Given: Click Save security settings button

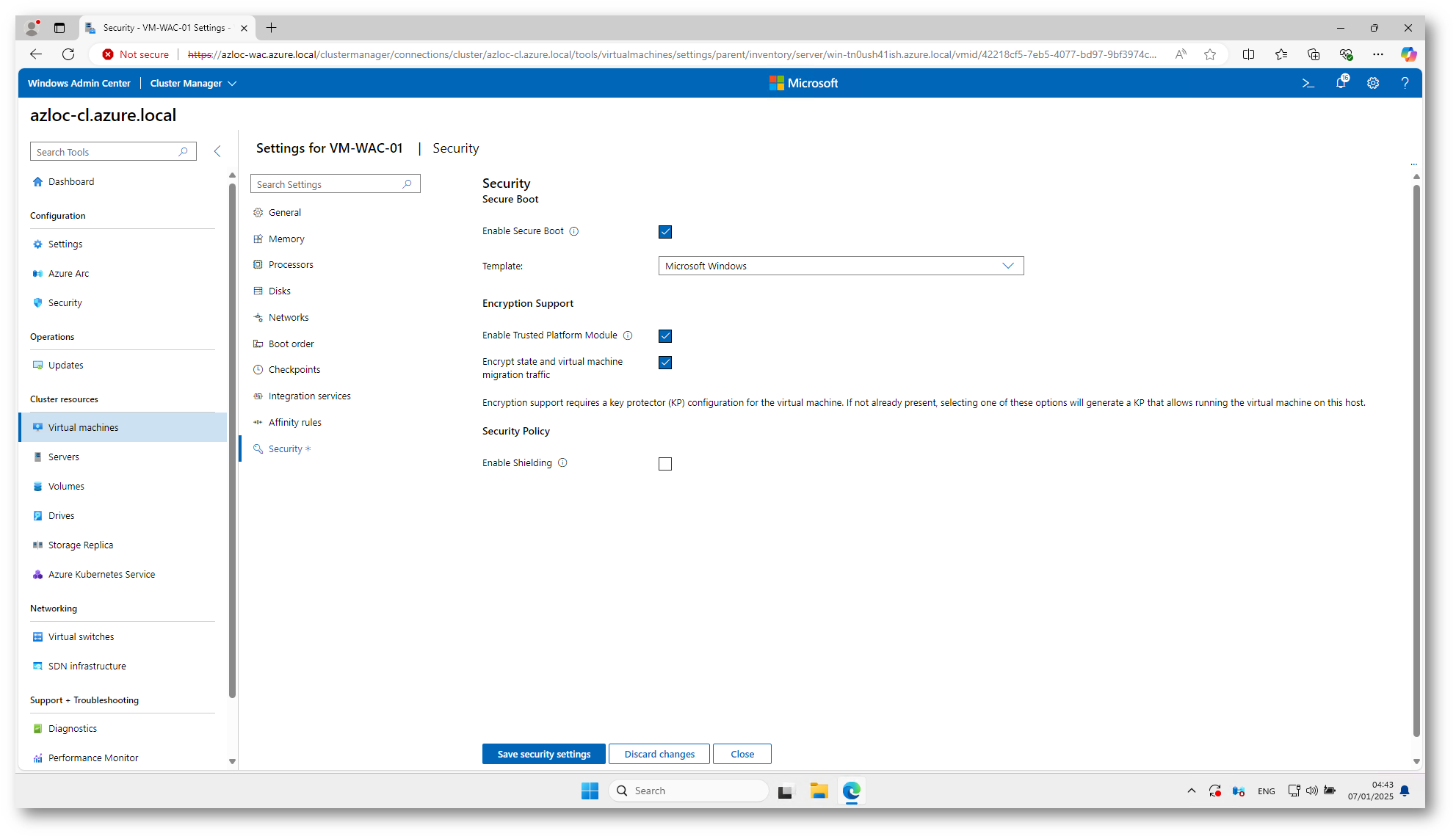Looking at the screenshot, I should (543, 754).
